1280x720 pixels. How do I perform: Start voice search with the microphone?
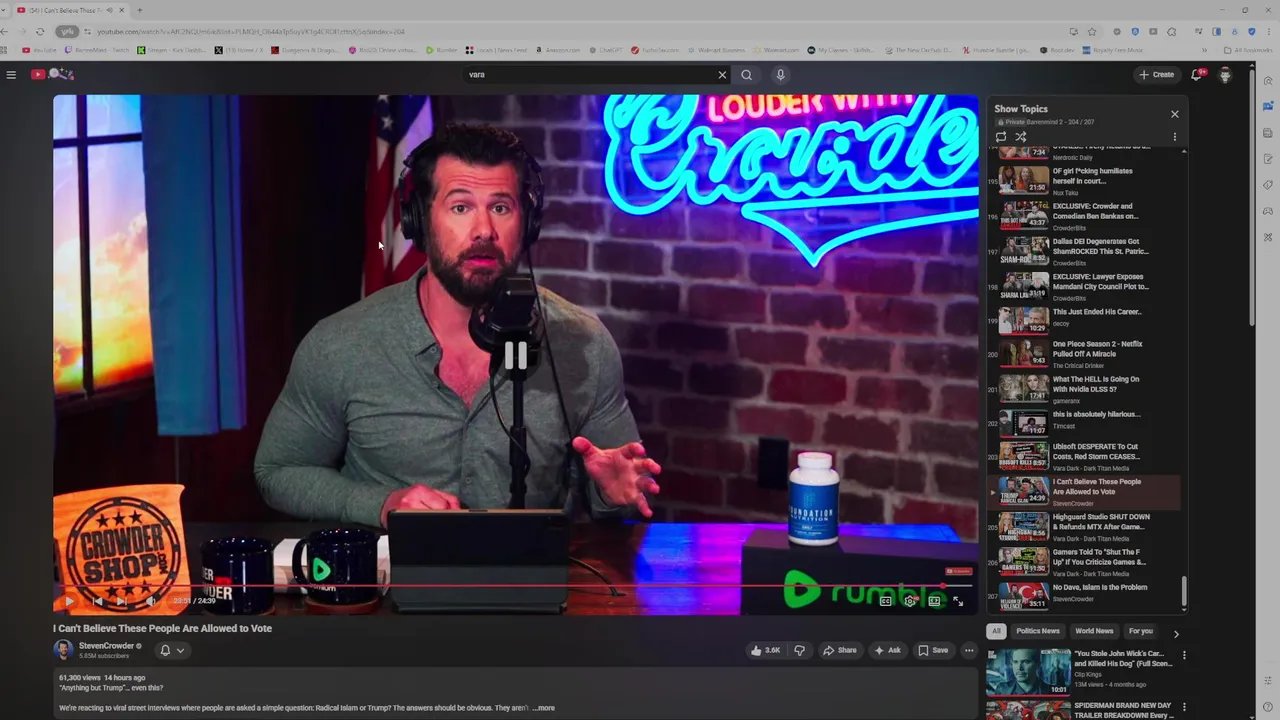[780, 74]
